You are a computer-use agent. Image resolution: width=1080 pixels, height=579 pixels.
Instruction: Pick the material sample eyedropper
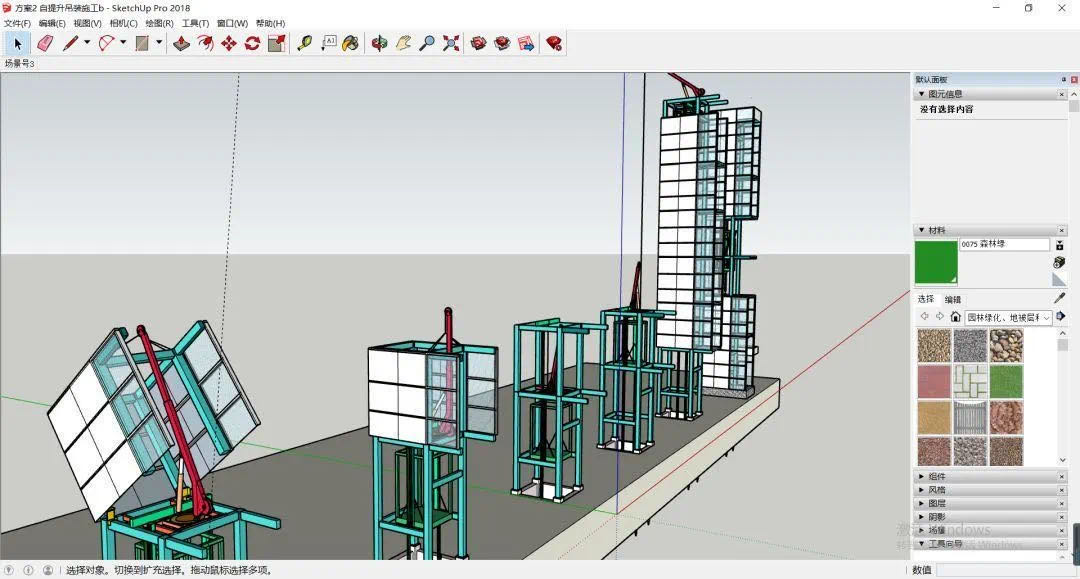click(x=1059, y=298)
